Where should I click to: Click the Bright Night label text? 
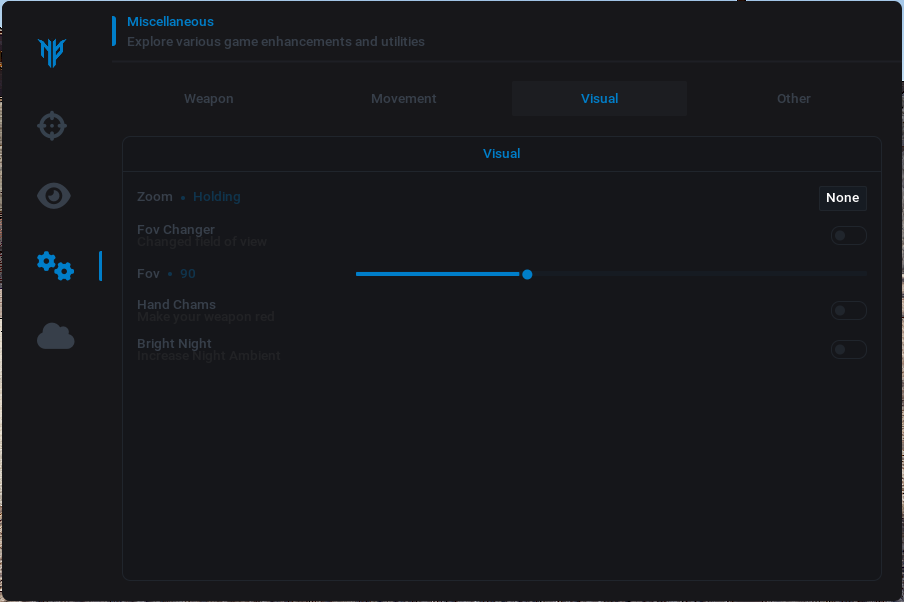click(x=174, y=343)
